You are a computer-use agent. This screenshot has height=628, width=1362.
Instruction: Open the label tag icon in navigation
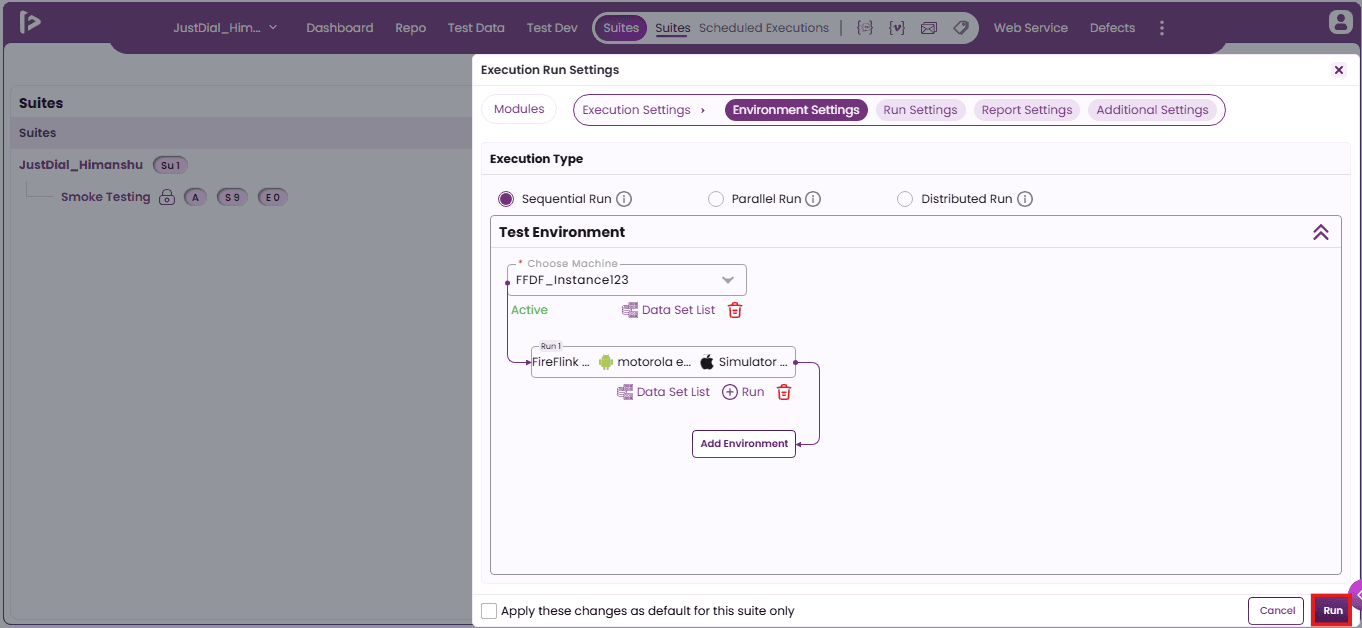961,28
